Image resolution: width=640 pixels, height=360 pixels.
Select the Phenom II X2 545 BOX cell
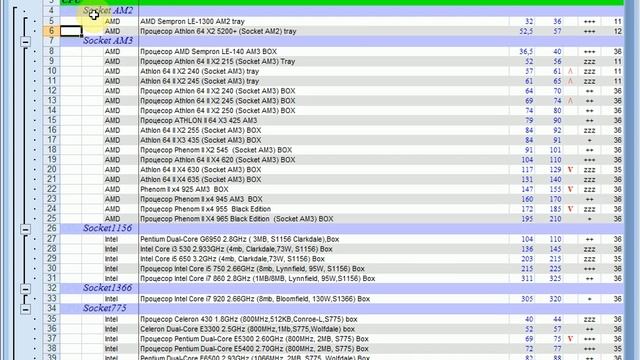(x=324, y=150)
